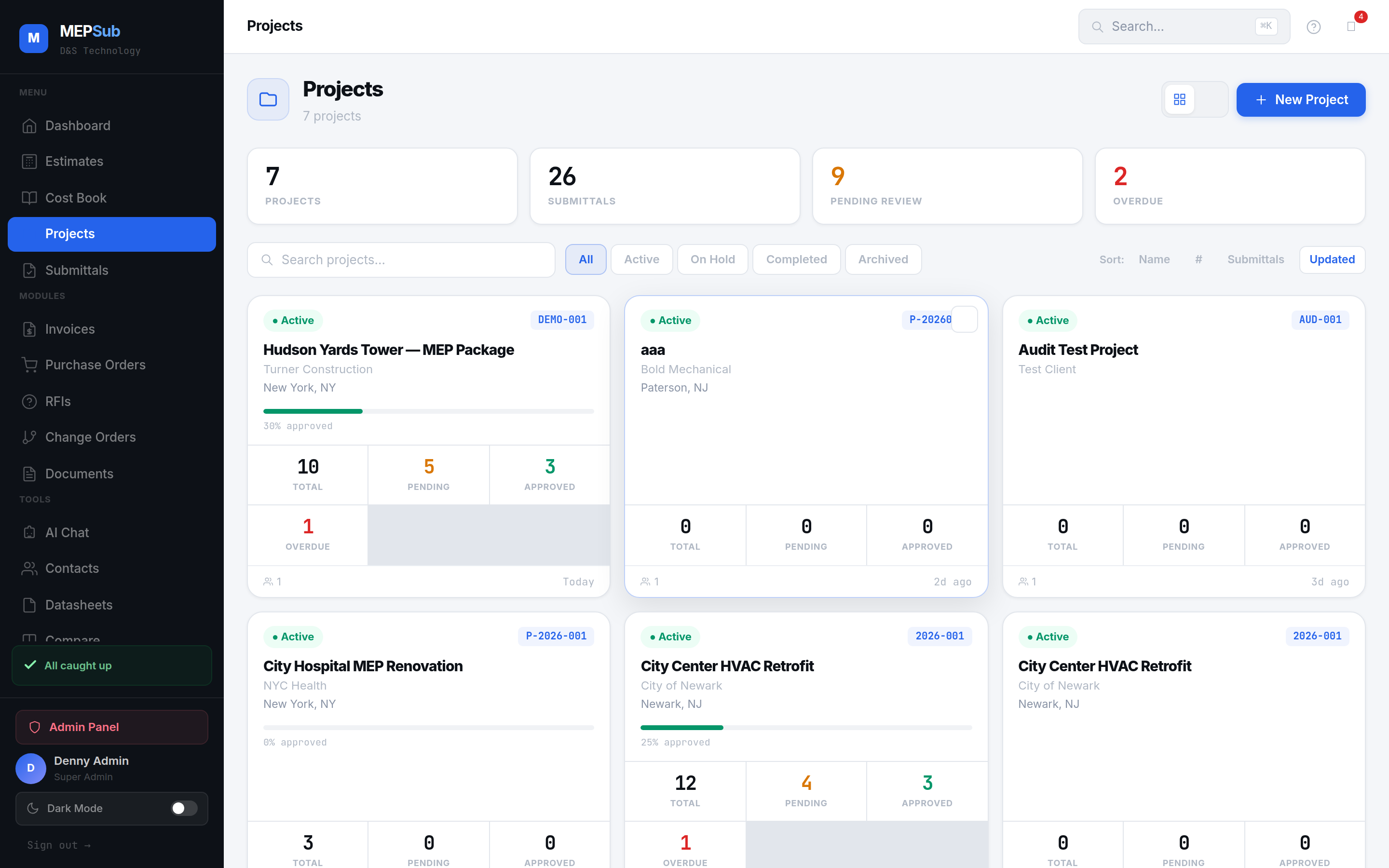Open the RFIs section
Viewport: 1389px width, 868px height.
57,401
